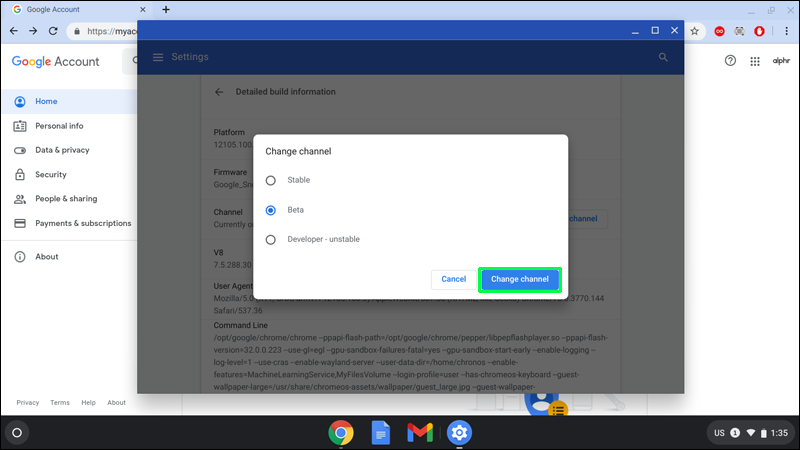The image size is (800, 450).
Task: Select the Beta channel radio button
Action: tap(270, 210)
